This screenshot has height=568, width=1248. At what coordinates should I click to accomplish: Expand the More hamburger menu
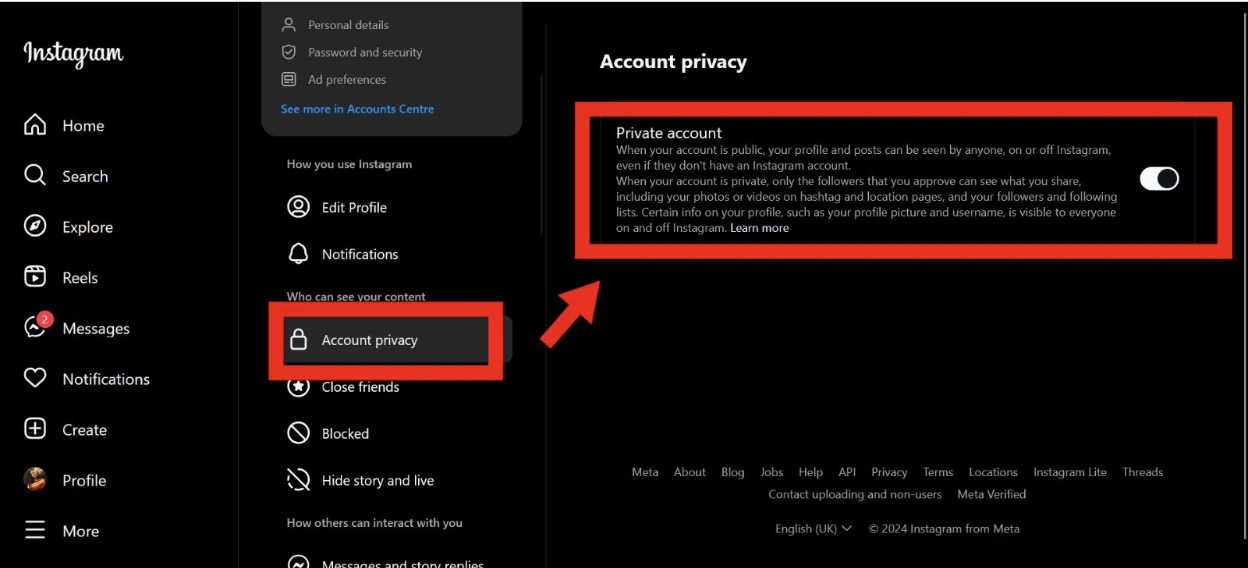click(35, 530)
